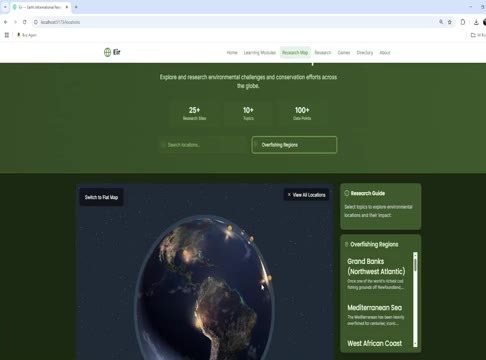
Task: Click the X icon on View All Locations
Action: [289, 195]
